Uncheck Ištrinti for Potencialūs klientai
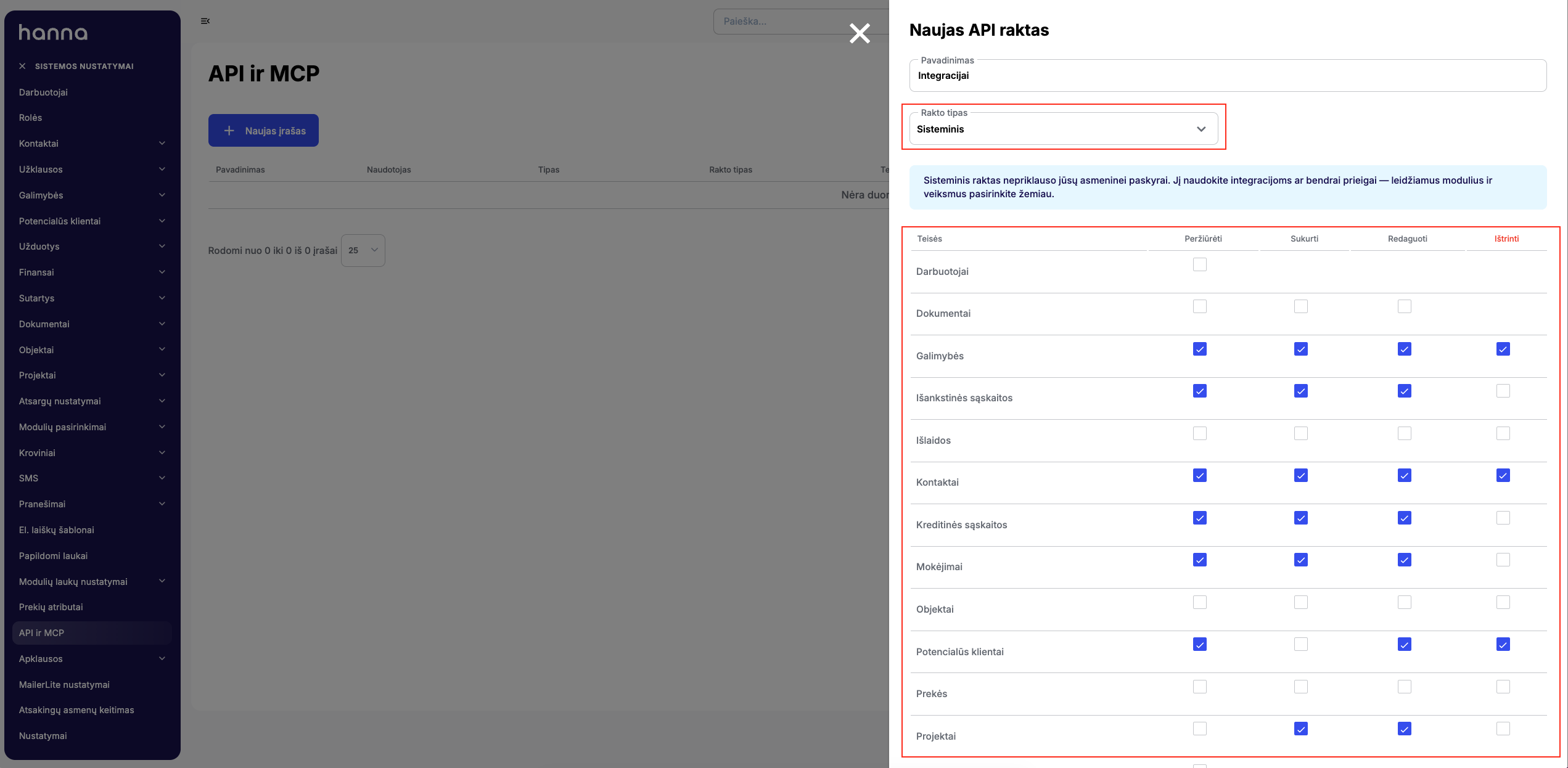The width and height of the screenshot is (1568, 768). tap(1503, 644)
